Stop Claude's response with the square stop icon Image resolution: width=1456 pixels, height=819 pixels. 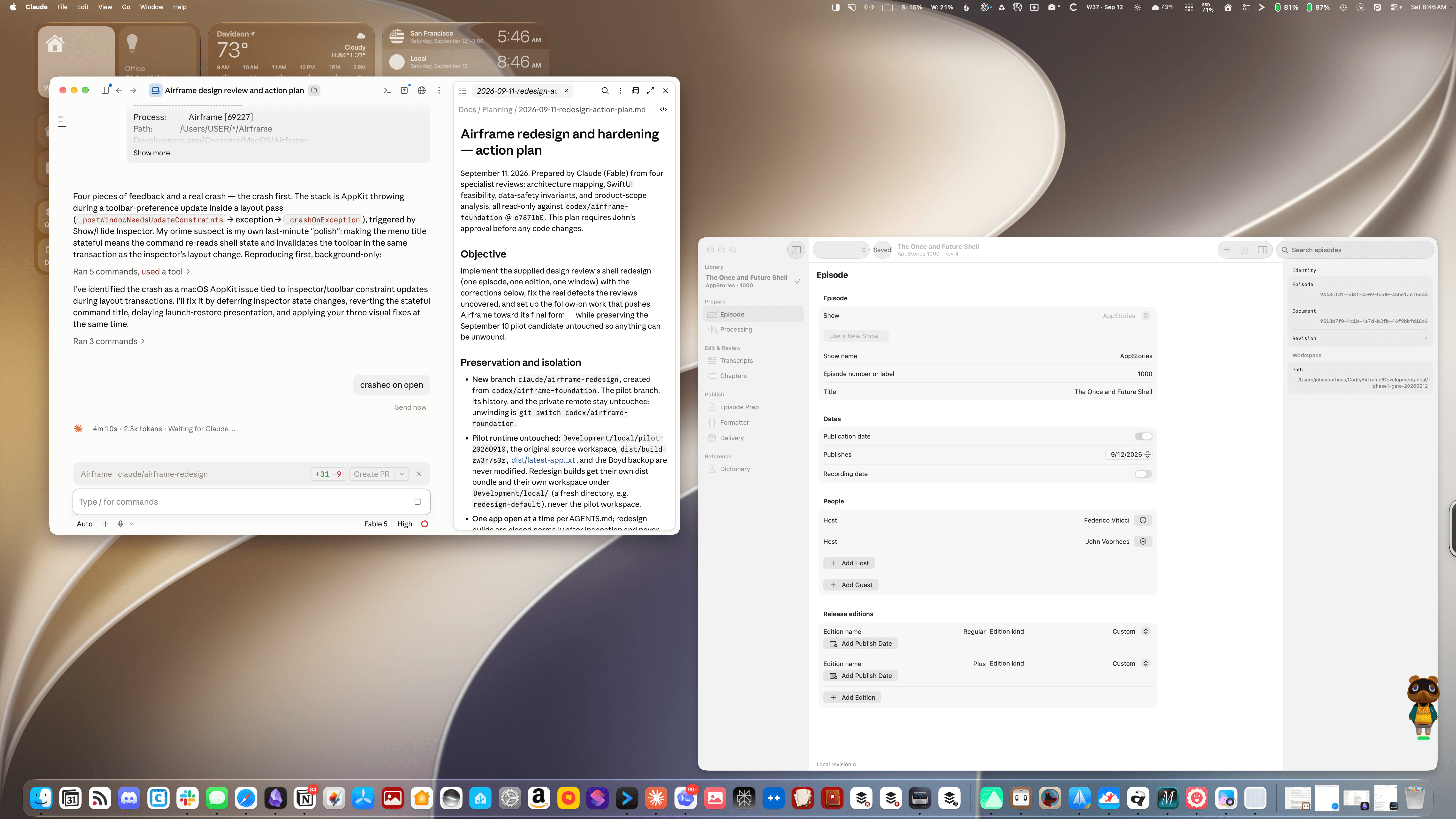tap(418, 502)
